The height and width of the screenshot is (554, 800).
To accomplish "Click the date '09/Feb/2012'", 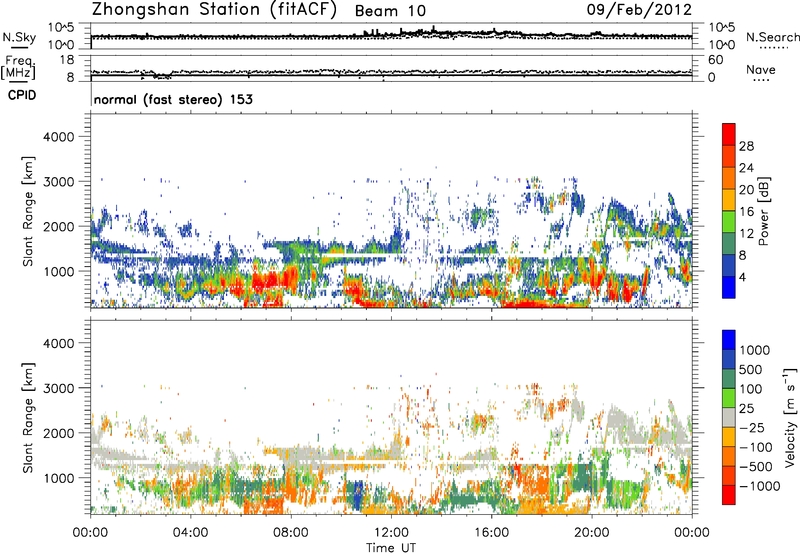I will pyautogui.click(x=639, y=10).
